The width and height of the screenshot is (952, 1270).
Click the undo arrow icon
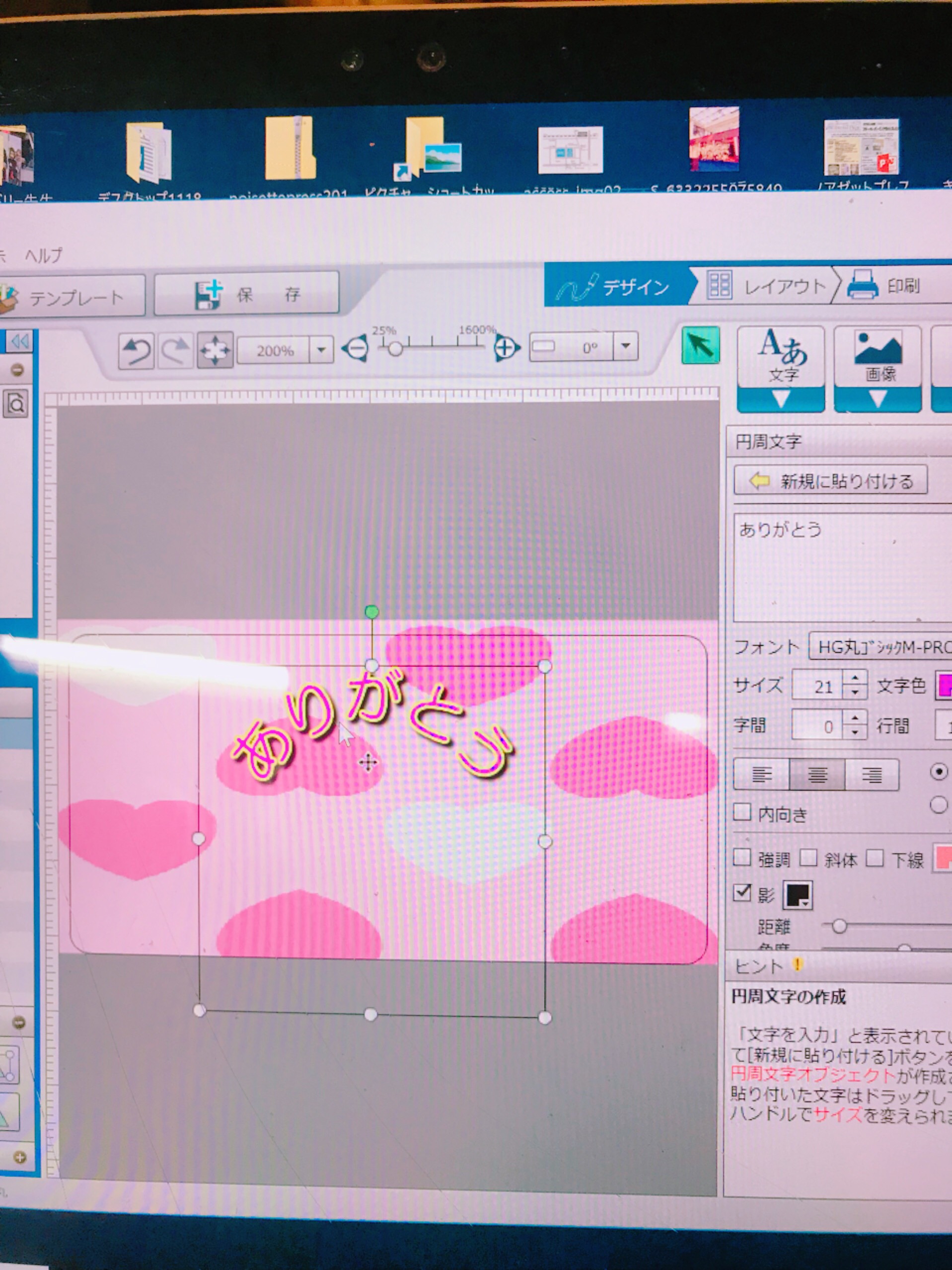point(136,350)
